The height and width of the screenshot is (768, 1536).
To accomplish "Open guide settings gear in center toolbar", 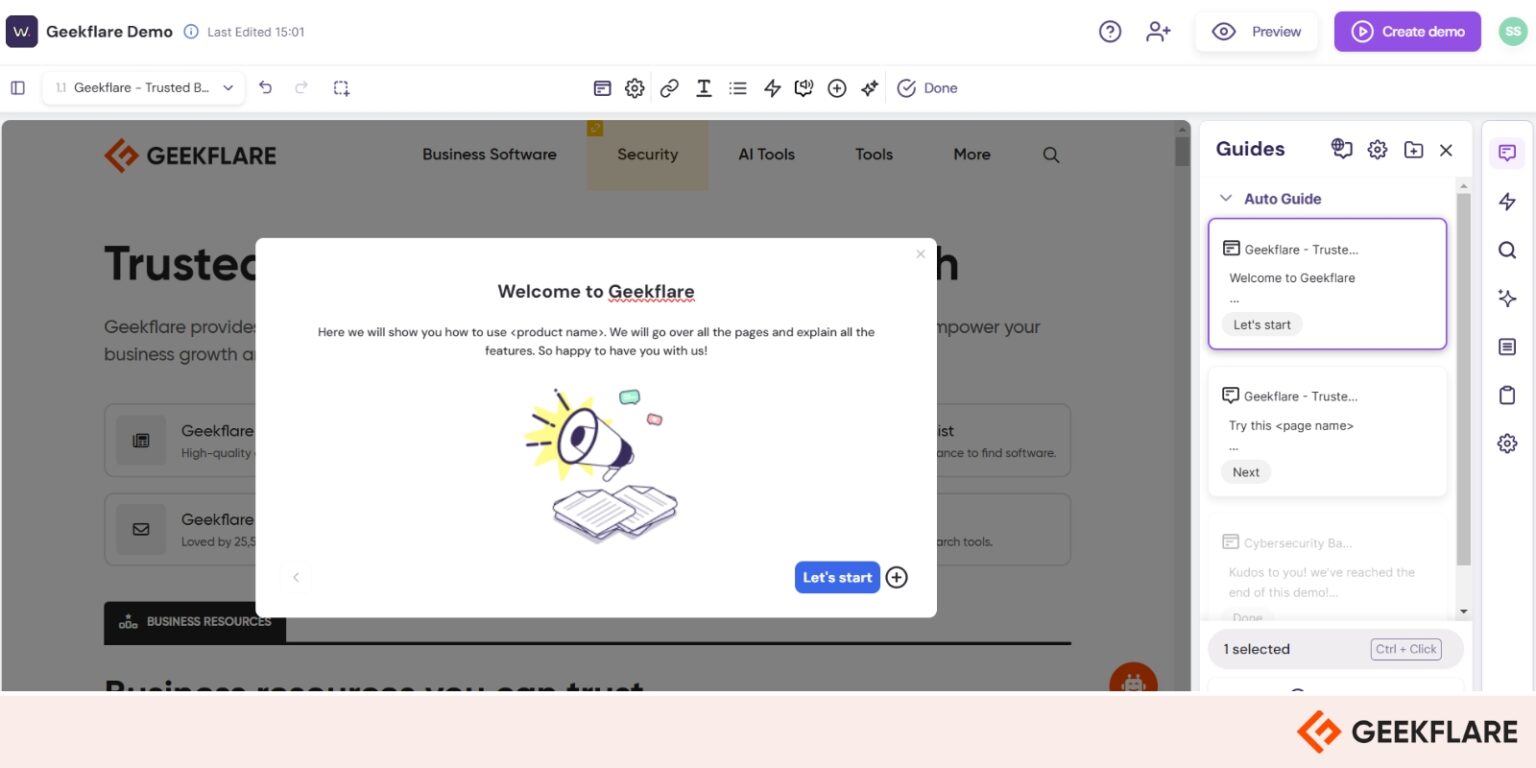I will (x=634, y=88).
